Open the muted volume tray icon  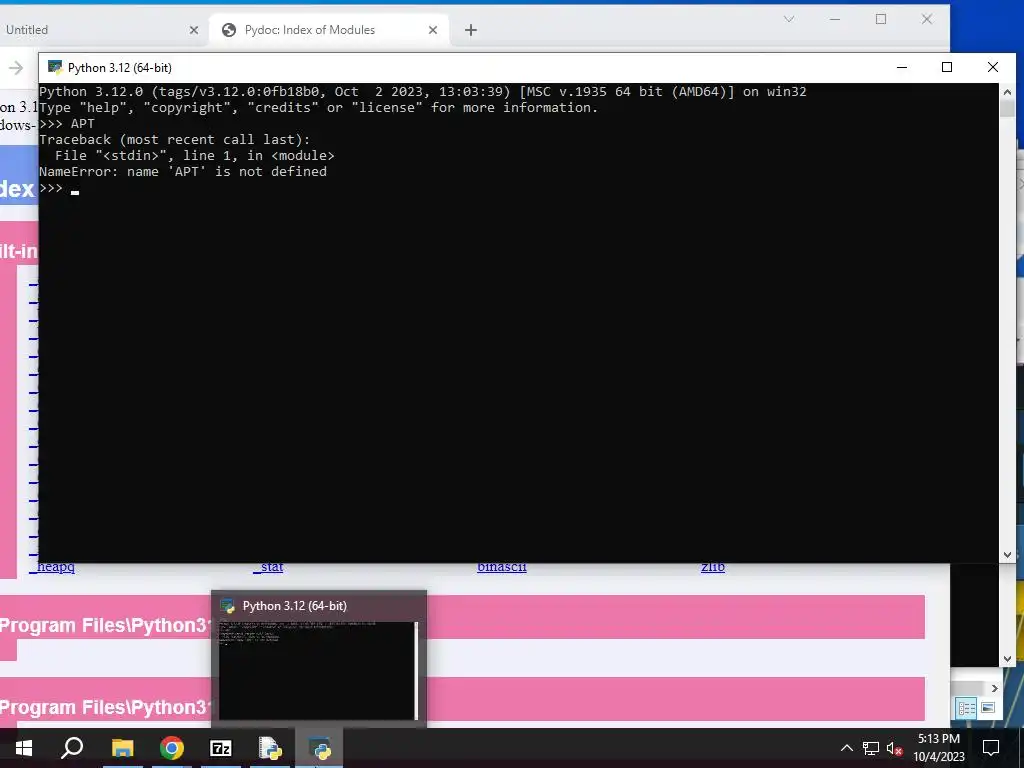[895, 748]
